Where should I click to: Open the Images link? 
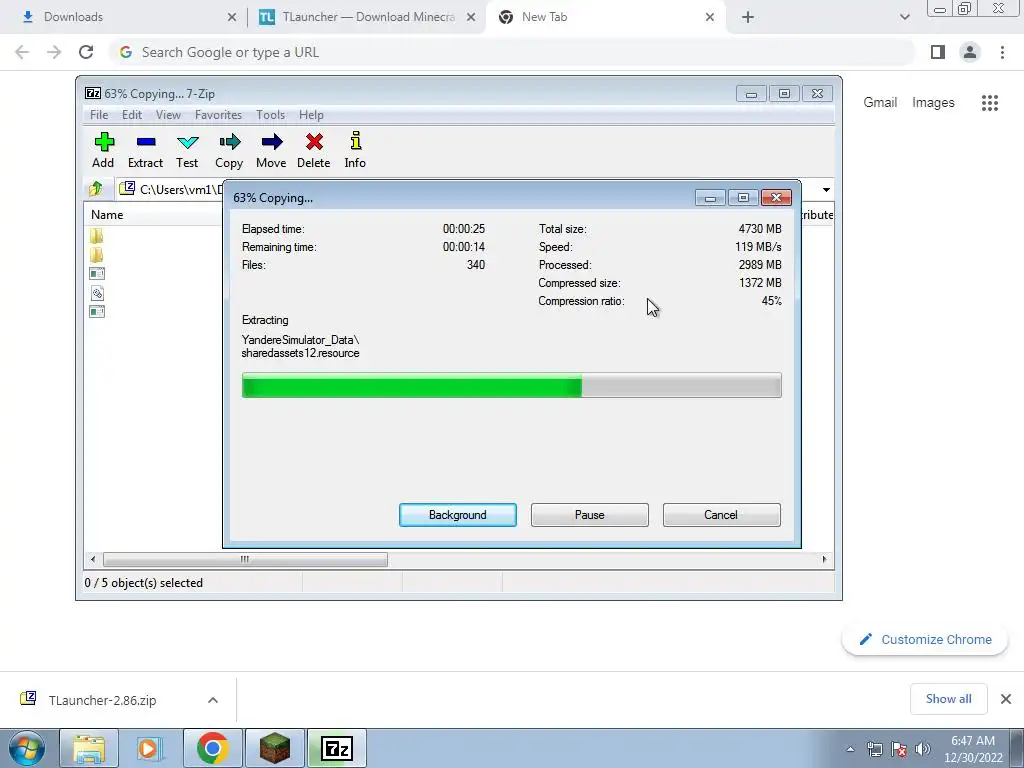click(933, 103)
